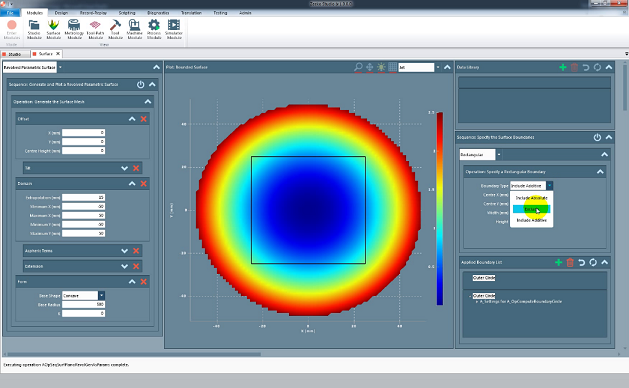This screenshot has height=388, width=629.
Task: Choose Include Additive in the dropdown list
Action: coord(531,220)
